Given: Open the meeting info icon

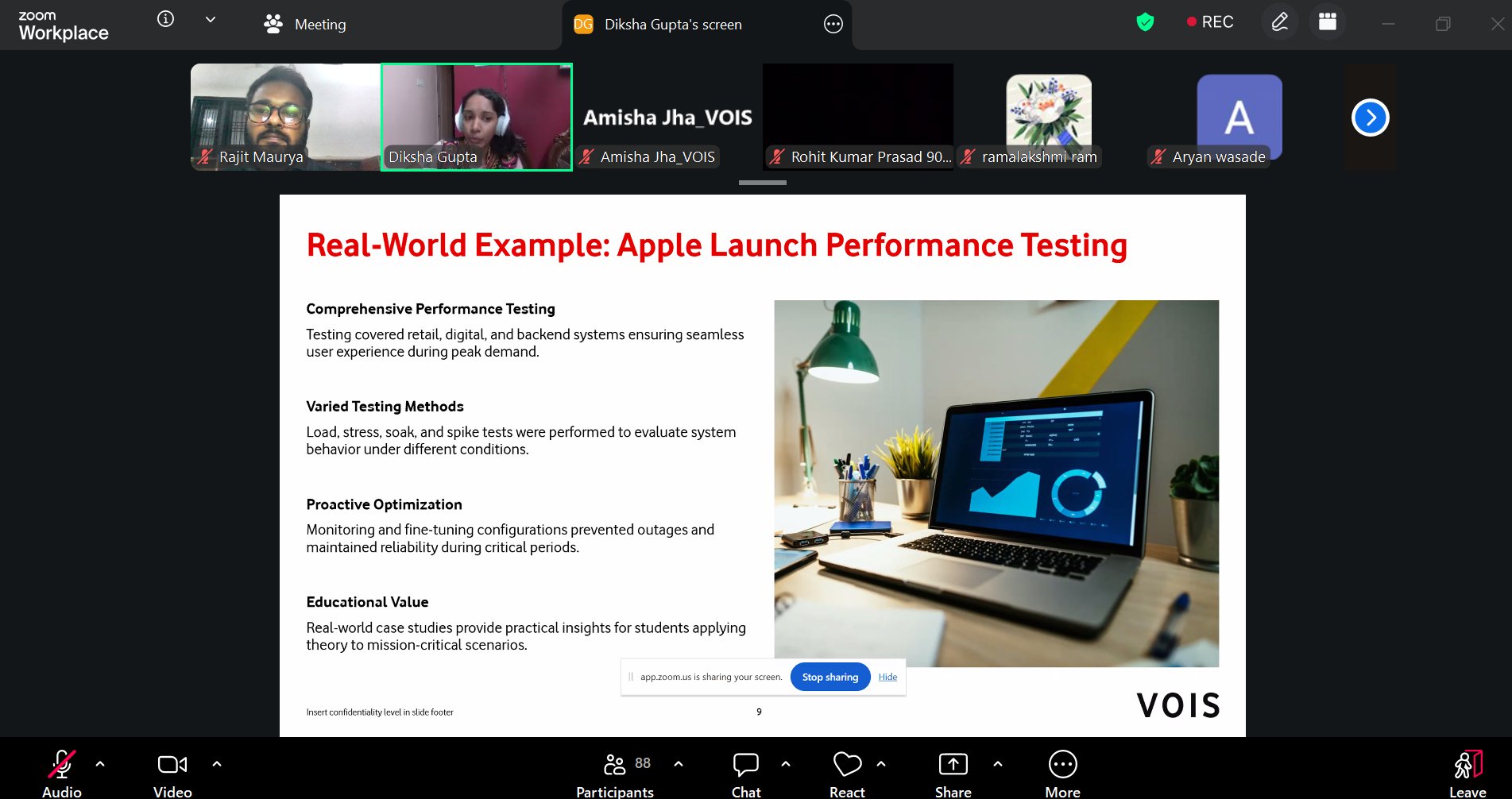Looking at the screenshot, I should click(x=165, y=19).
